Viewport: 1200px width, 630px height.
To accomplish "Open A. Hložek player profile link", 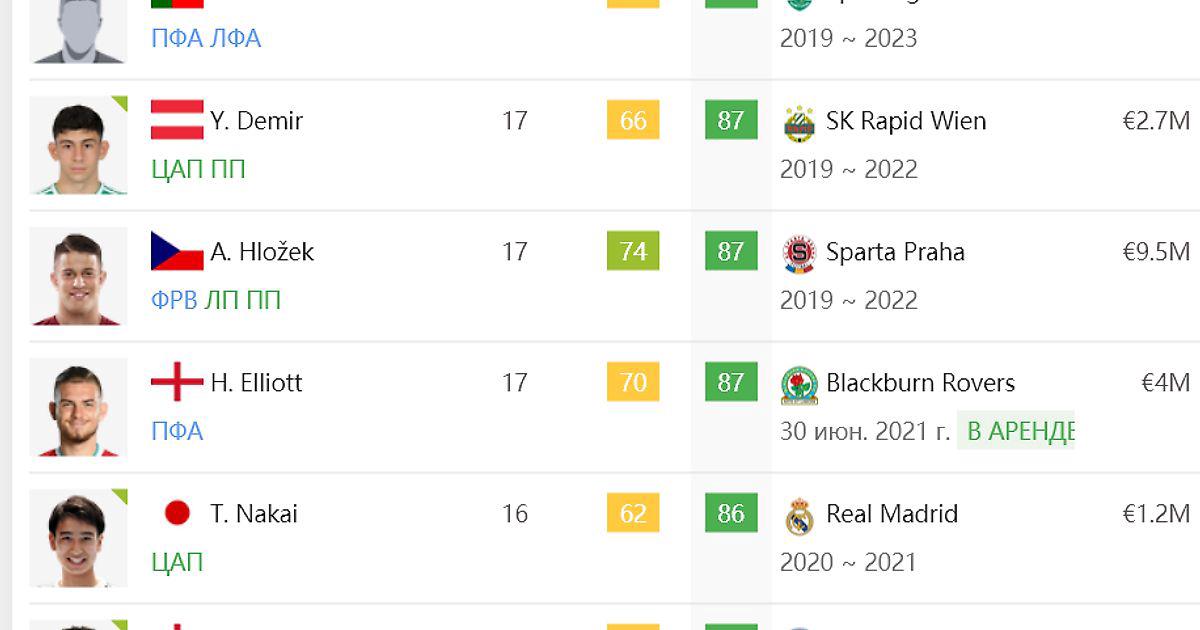I will point(262,252).
